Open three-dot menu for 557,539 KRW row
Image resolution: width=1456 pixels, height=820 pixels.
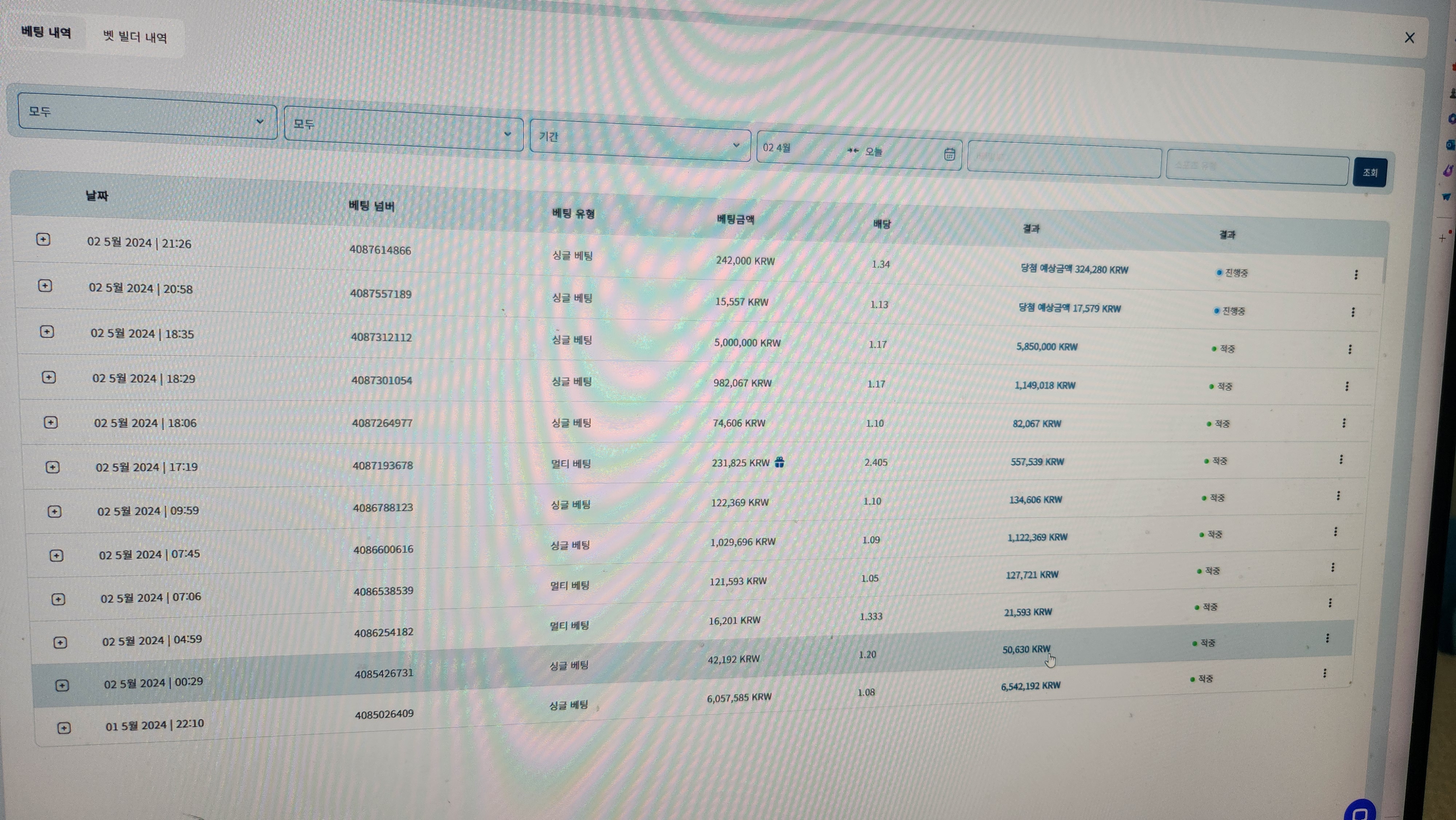1341,460
